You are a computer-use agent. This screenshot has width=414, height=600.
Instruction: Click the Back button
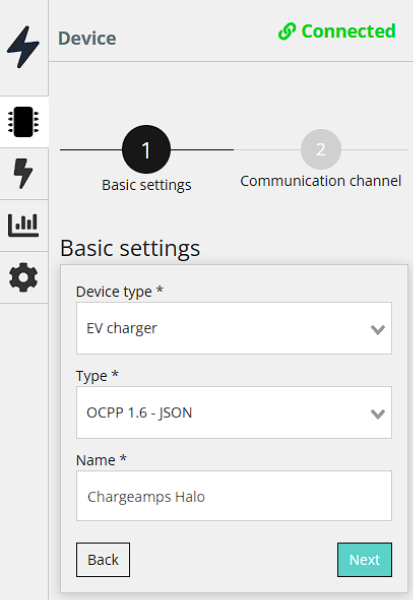coord(103,559)
